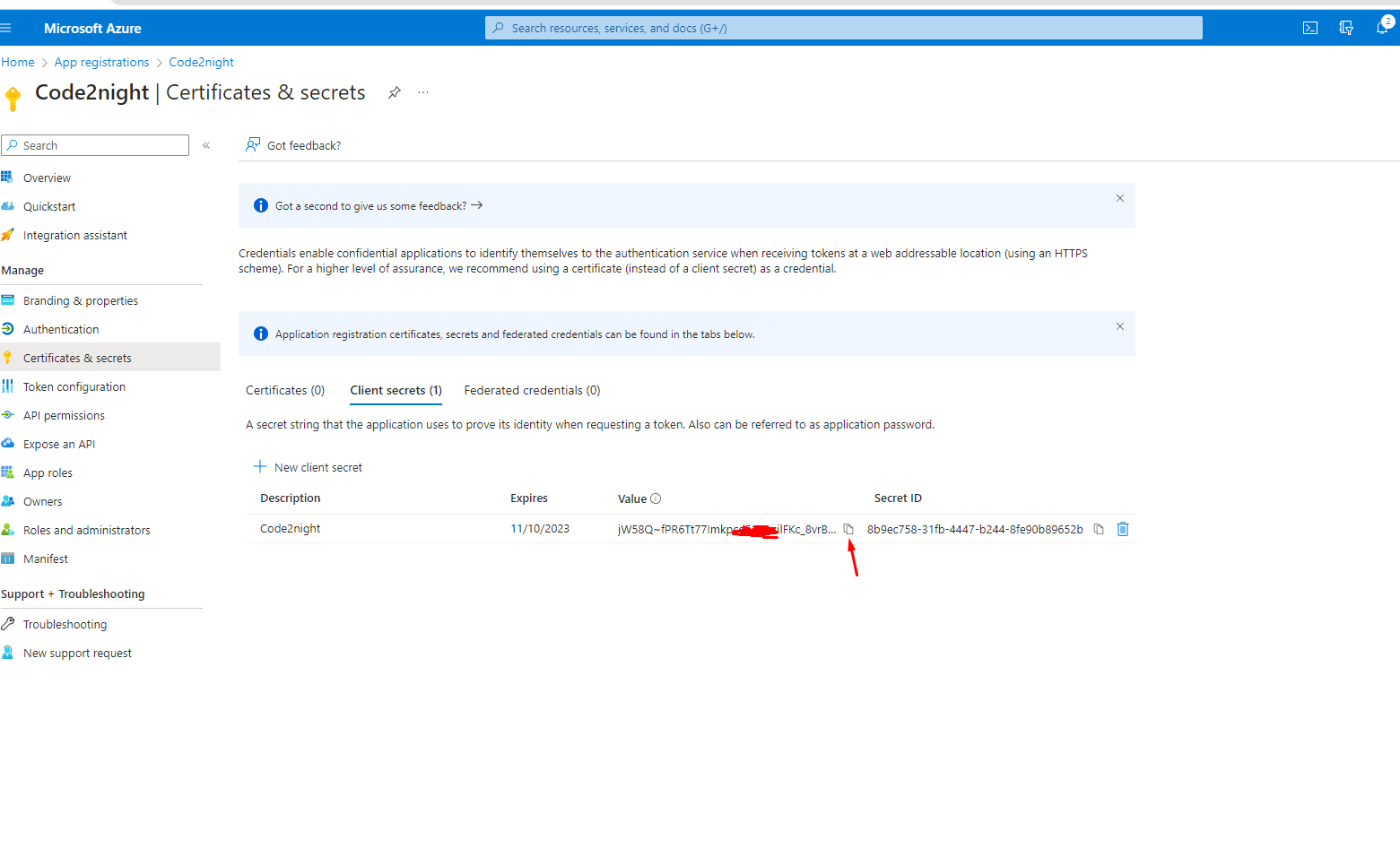Image resolution: width=1400 pixels, height=849 pixels.
Task: Click the Got feedback icon
Action: (253, 144)
